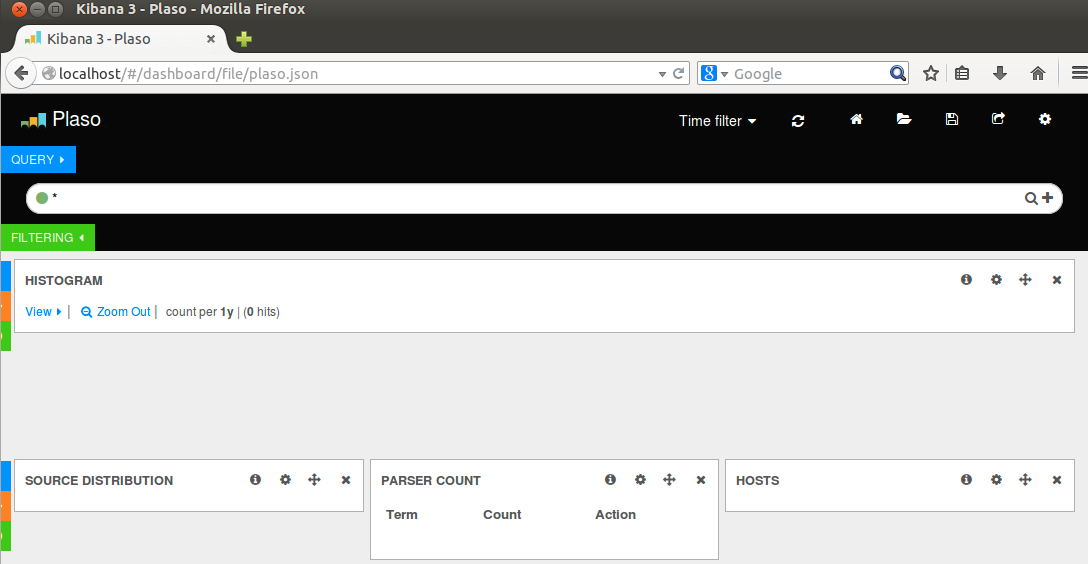Click the share dashboard icon
This screenshot has width=1088, height=564.
pos(998,119)
